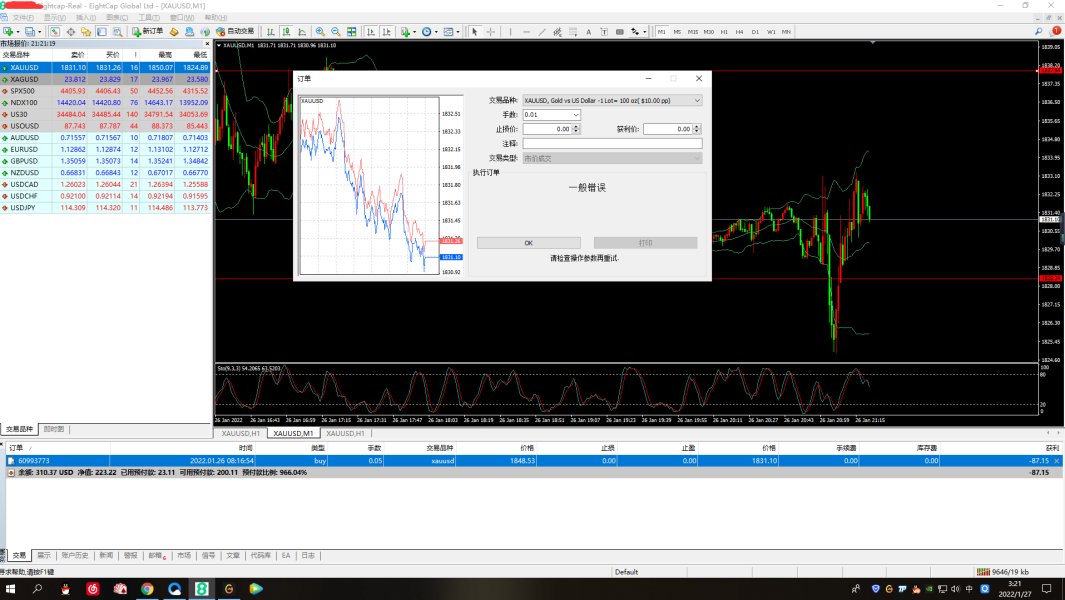The width and height of the screenshot is (1065, 600).
Task: Switch to 即时图 tick chart tab
Action: click(x=54, y=429)
